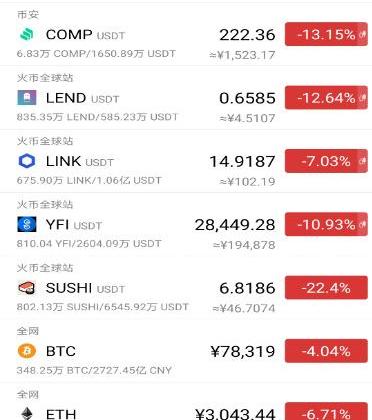Select the LEND price 0.6585
Screen dimensions: 372x420
[247, 98]
